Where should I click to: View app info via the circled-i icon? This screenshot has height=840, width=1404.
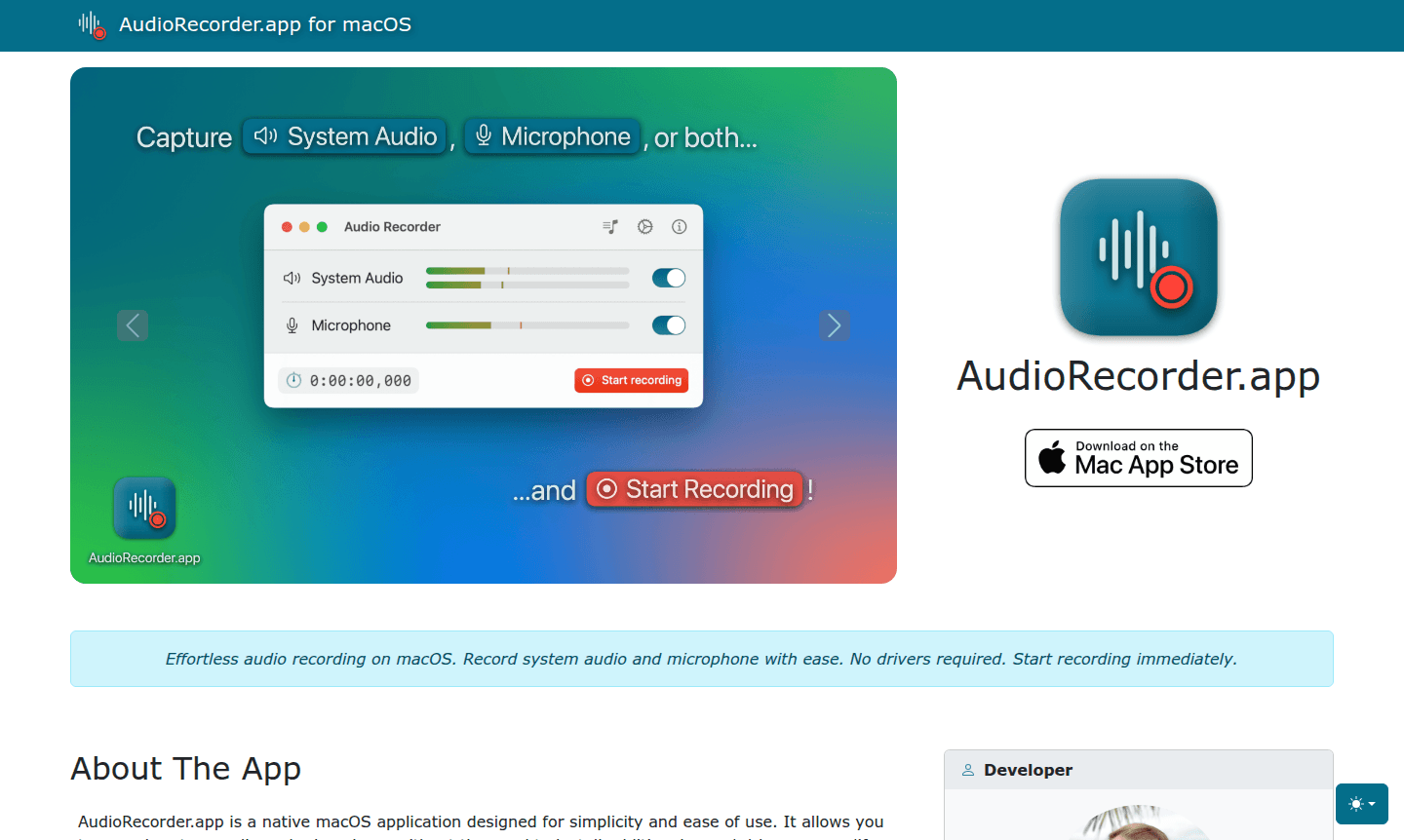click(680, 226)
